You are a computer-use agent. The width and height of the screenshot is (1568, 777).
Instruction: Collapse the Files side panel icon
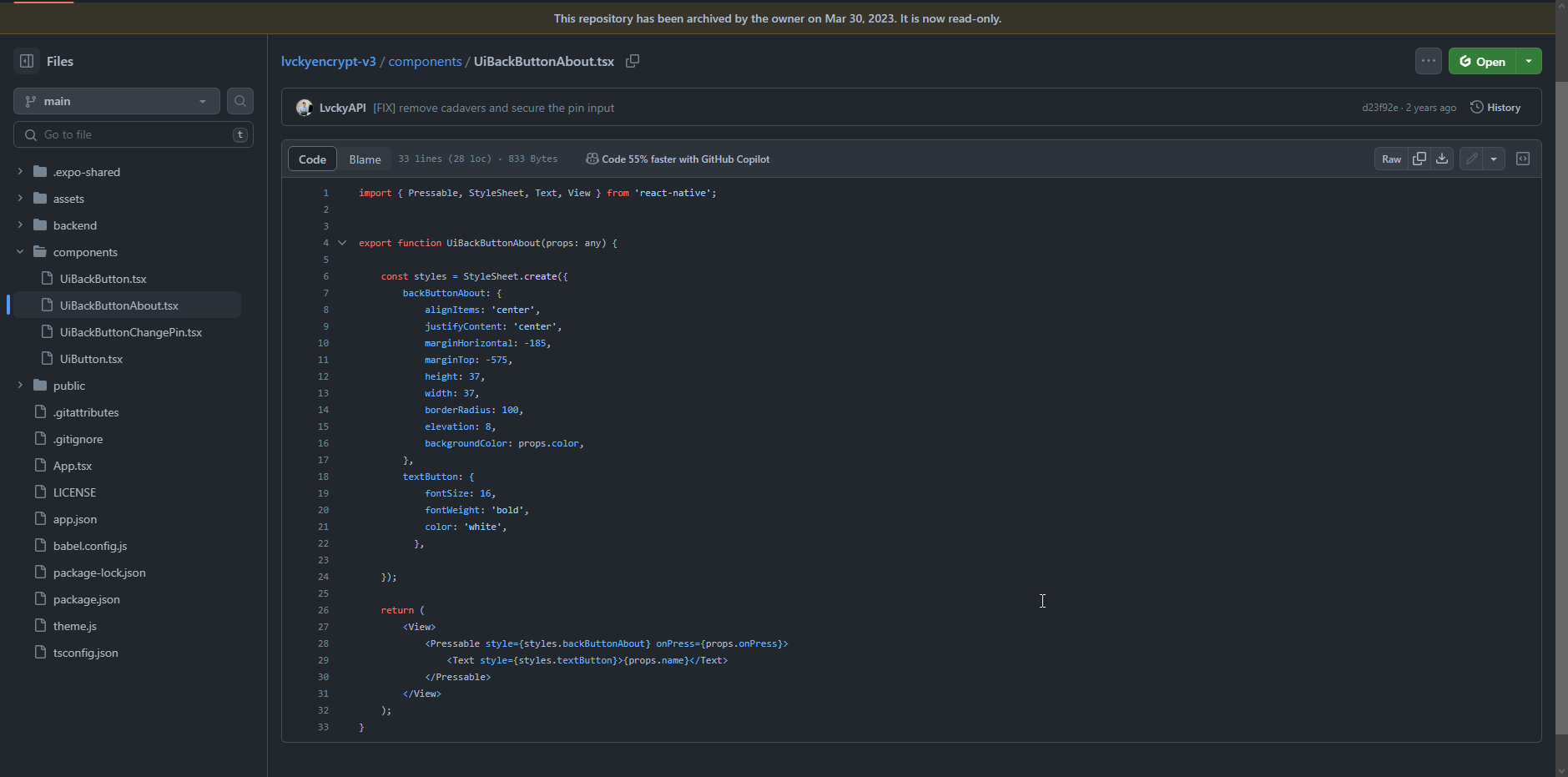click(x=27, y=61)
